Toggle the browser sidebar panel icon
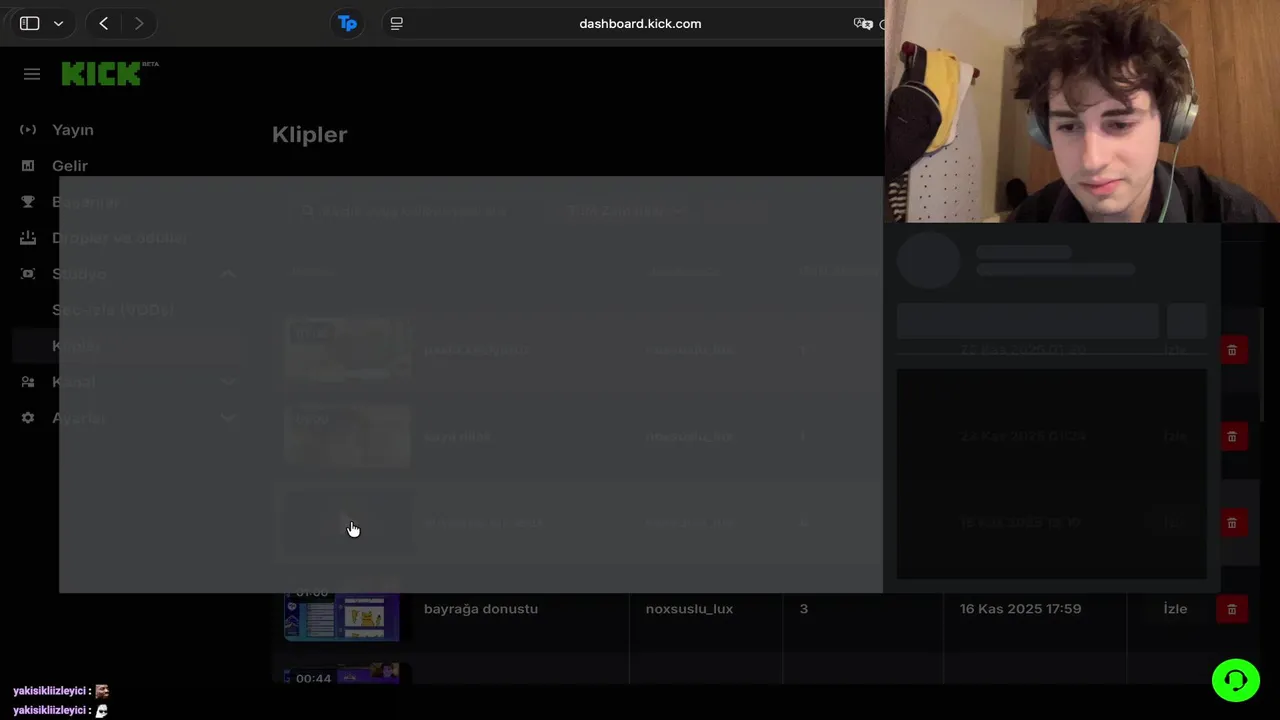Viewport: 1280px width, 720px height. pos(29,23)
